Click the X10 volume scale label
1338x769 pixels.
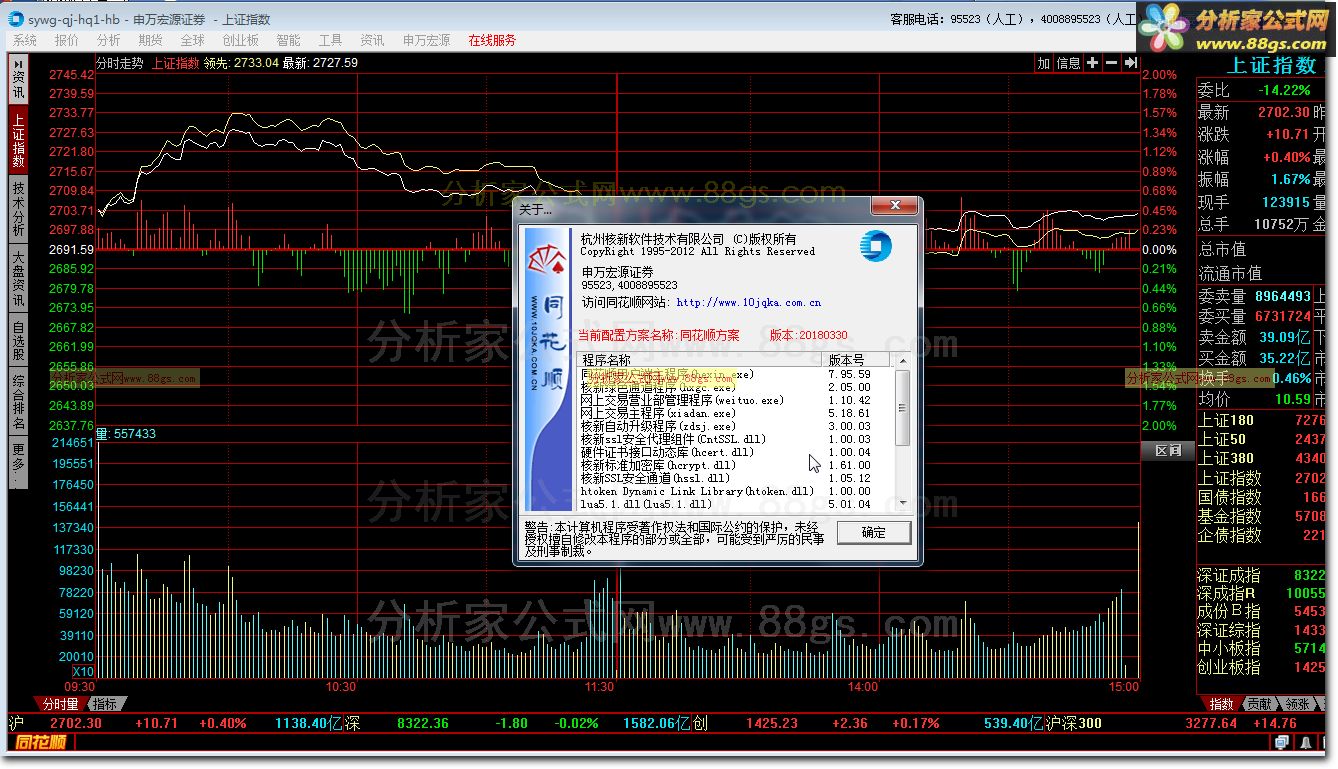[x=83, y=671]
